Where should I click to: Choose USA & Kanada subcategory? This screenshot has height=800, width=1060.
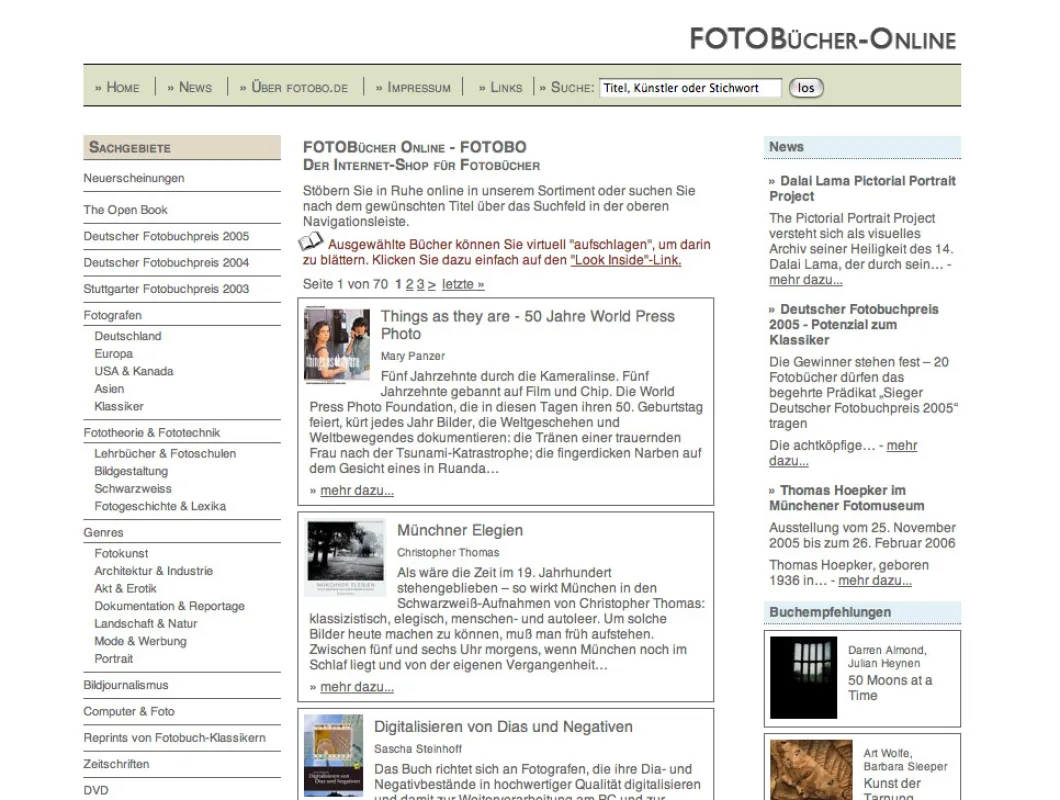point(134,371)
